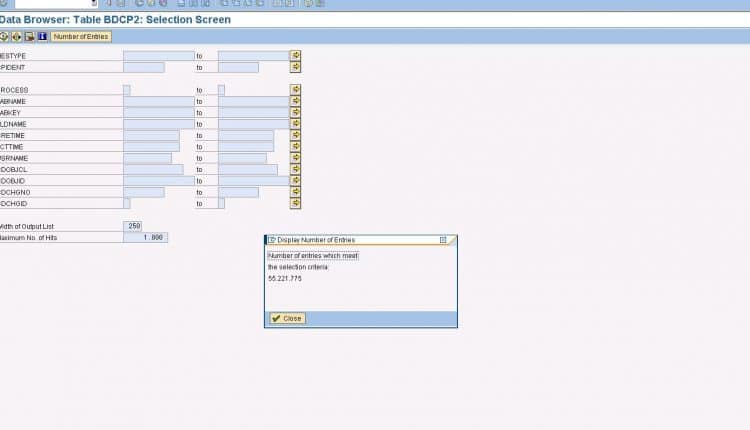Focus the FLDNAME lower-value input field
The height and width of the screenshot is (430, 750).
click(x=159, y=124)
